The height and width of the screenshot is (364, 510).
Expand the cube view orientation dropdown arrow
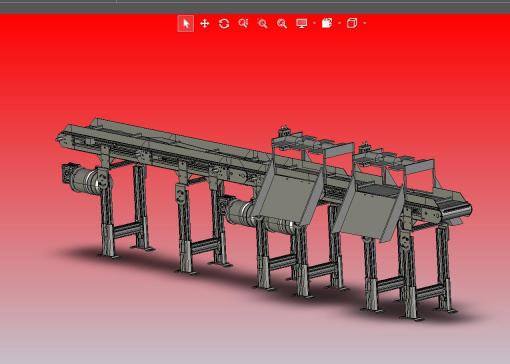[x=364, y=23]
